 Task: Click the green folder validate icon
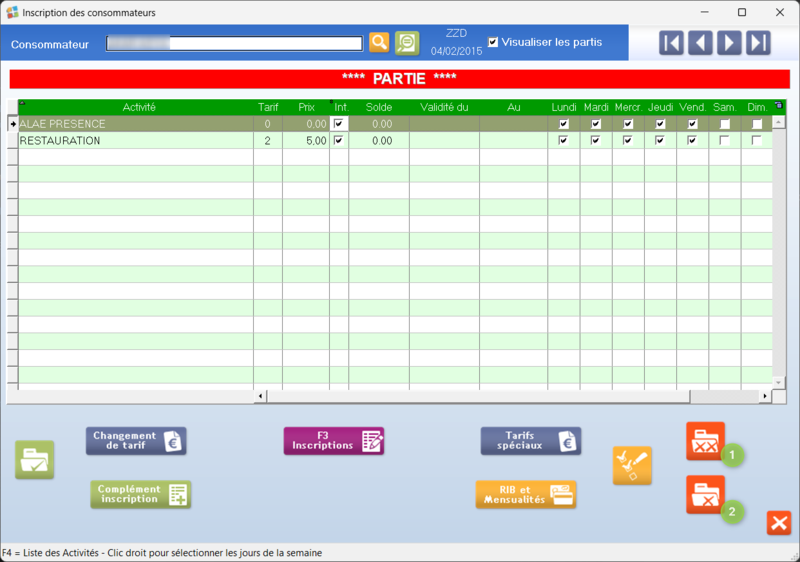click(35, 460)
